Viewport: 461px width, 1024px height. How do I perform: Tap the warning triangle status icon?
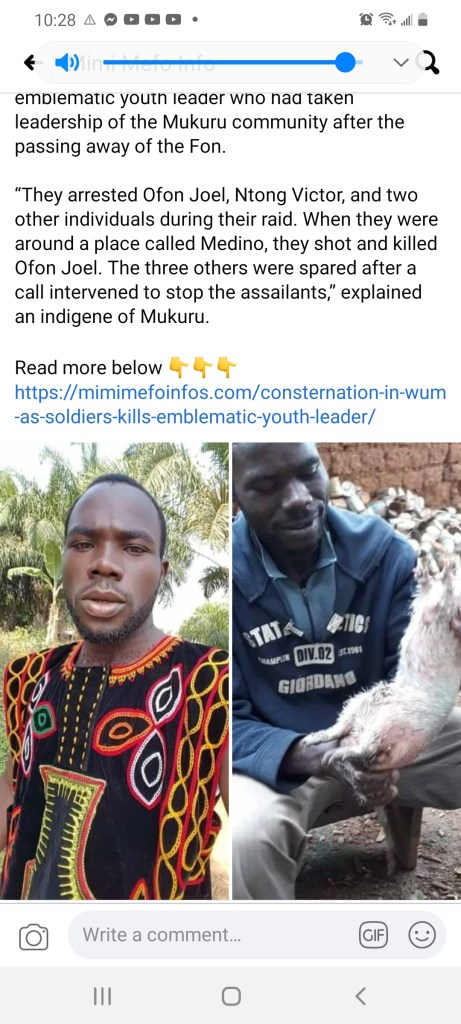coord(91,20)
